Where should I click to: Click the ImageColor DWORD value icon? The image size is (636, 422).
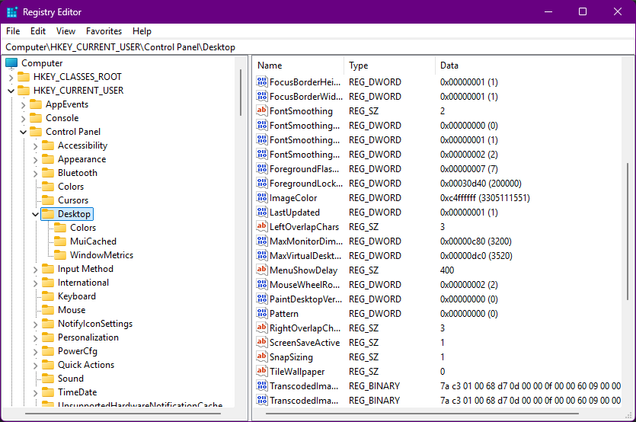pyautogui.click(x=262, y=198)
